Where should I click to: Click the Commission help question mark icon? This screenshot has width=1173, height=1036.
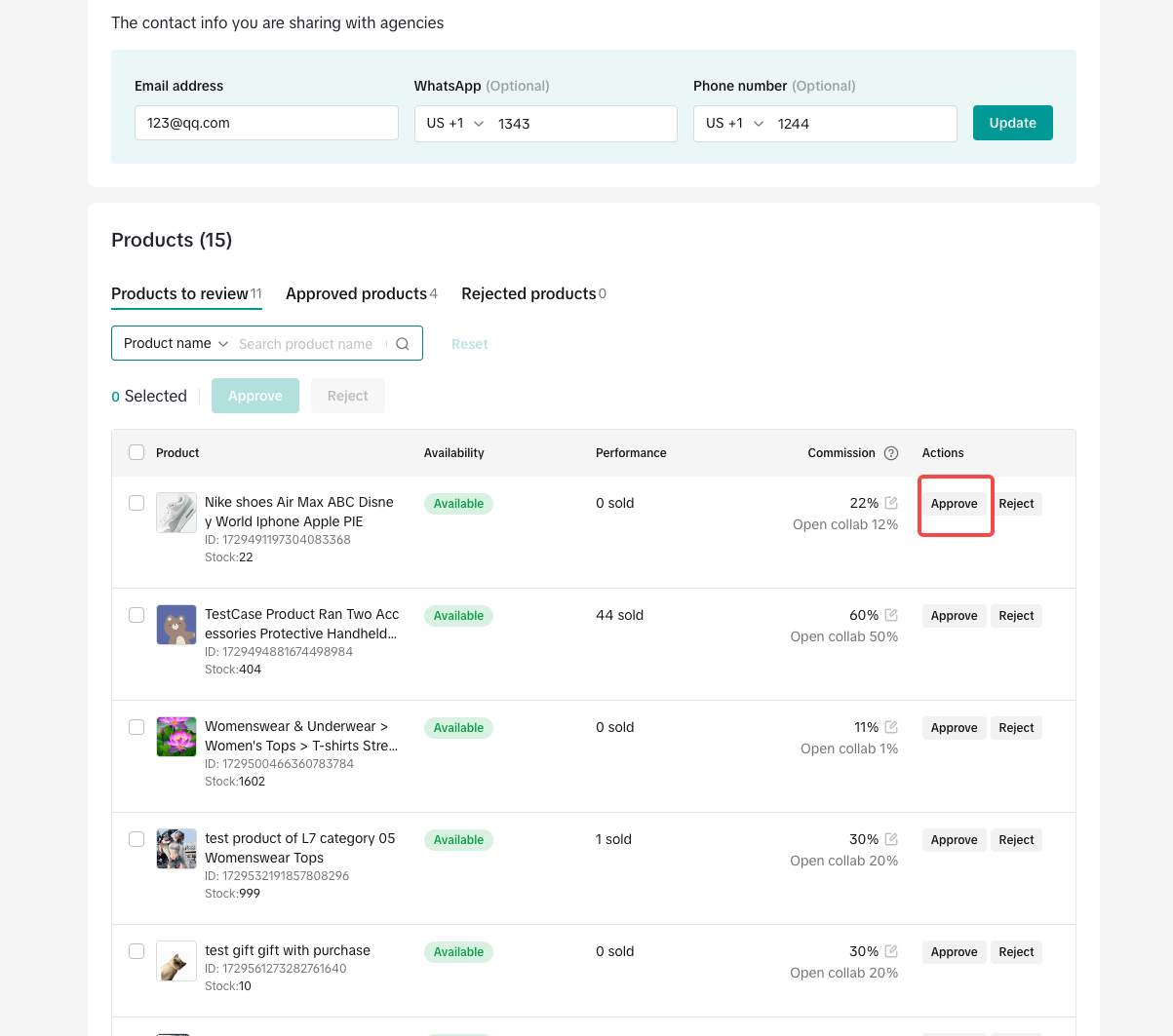pyautogui.click(x=891, y=453)
